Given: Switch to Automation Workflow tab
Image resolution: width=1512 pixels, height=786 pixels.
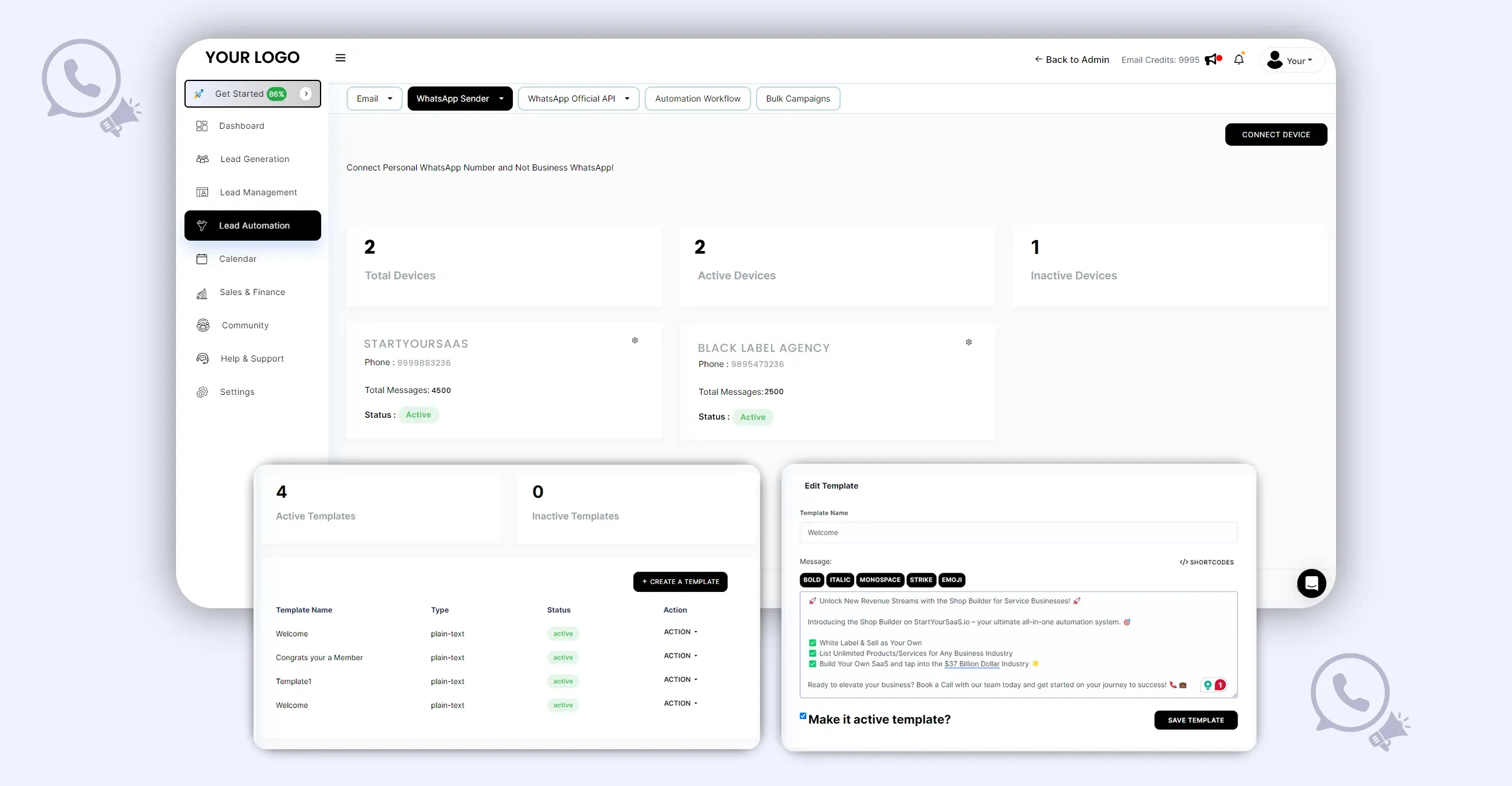Looking at the screenshot, I should pos(697,99).
